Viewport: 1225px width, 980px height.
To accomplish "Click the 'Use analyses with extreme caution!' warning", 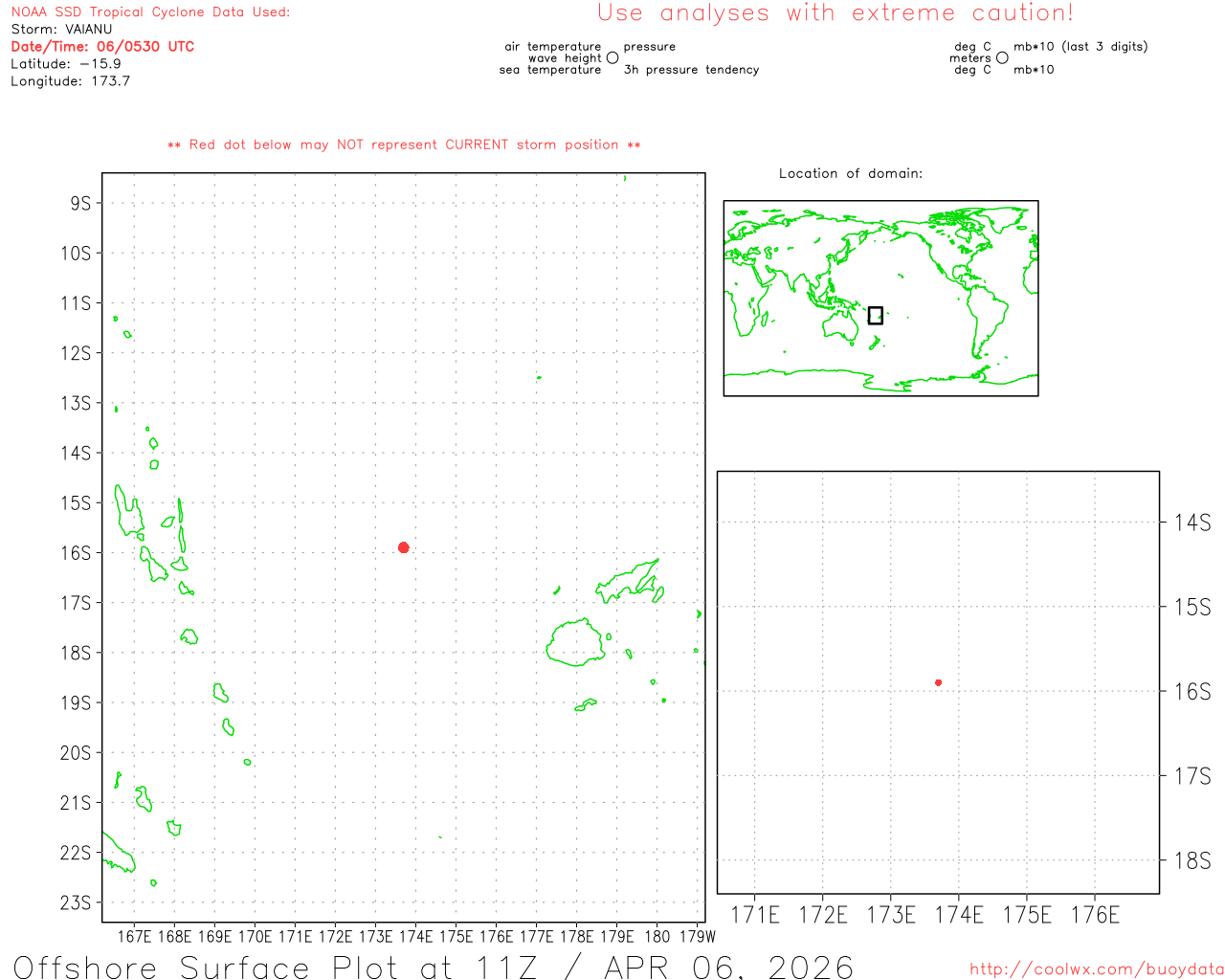I will (835, 13).
